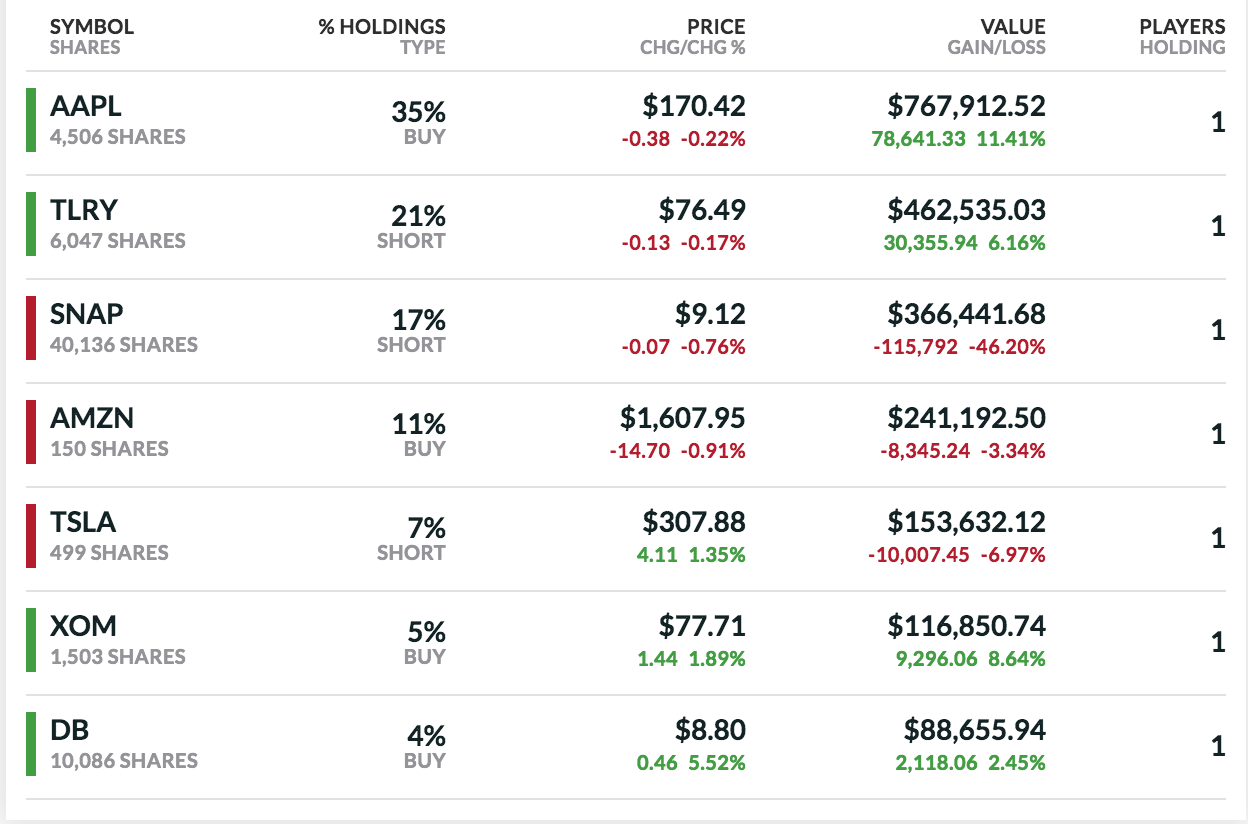Select the 499 SHARES text
The height and width of the screenshot is (824, 1248).
coord(110,553)
